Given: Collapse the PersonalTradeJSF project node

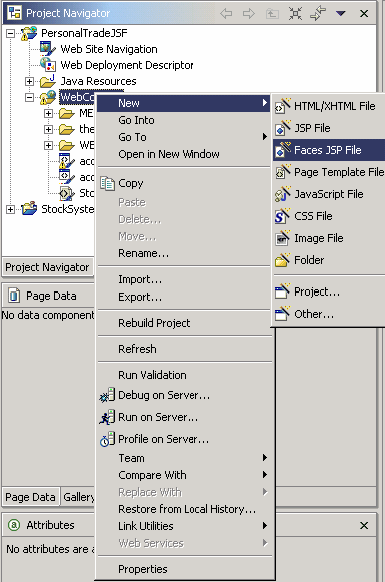Looking at the screenshot, I should point(11,34).
